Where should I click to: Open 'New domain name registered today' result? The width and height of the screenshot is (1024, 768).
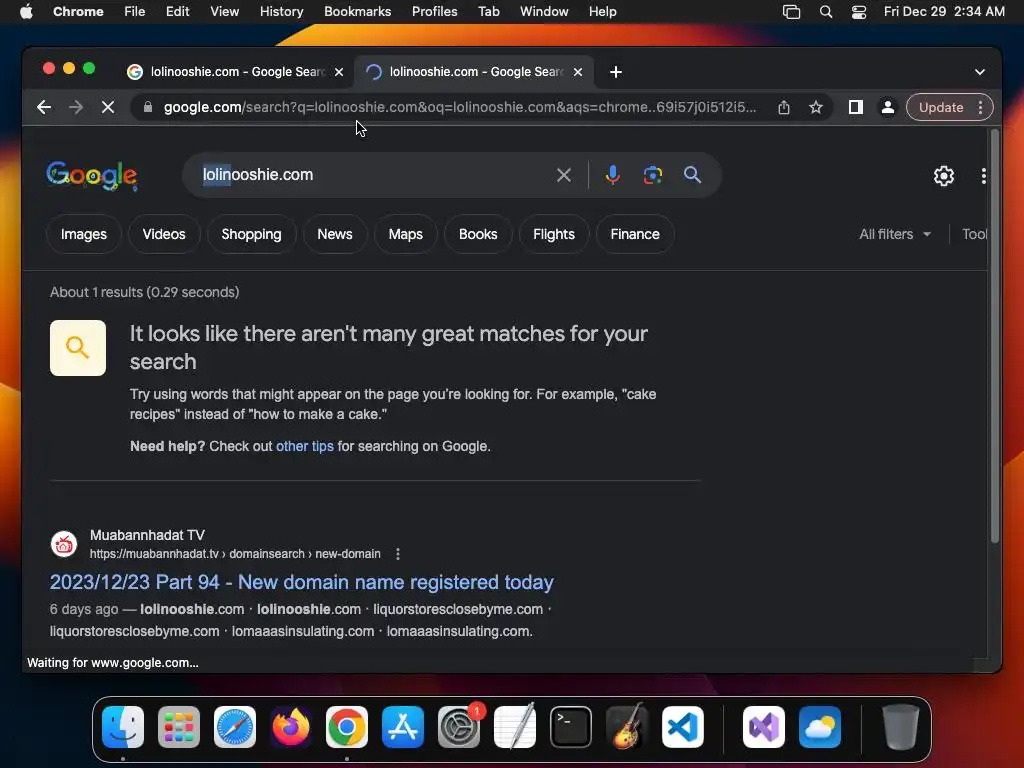pos(302,582)
